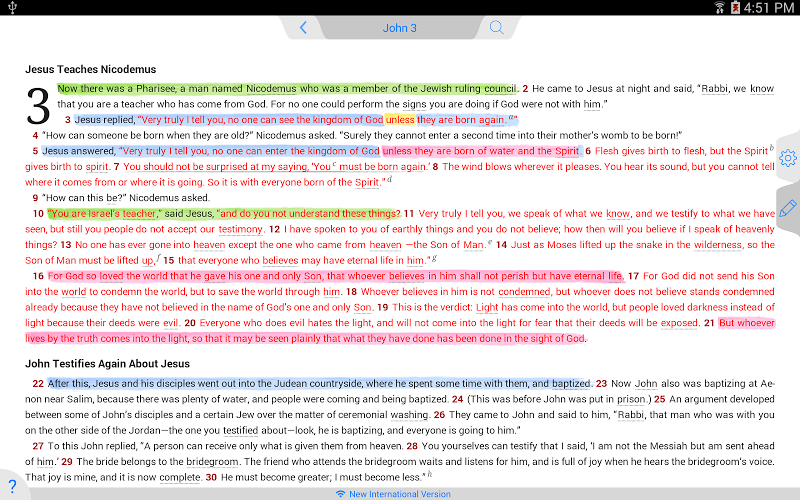The image size is (800, 500).
Task: Open footnote a after 'born again.'
Action: [x=511, y=117]
